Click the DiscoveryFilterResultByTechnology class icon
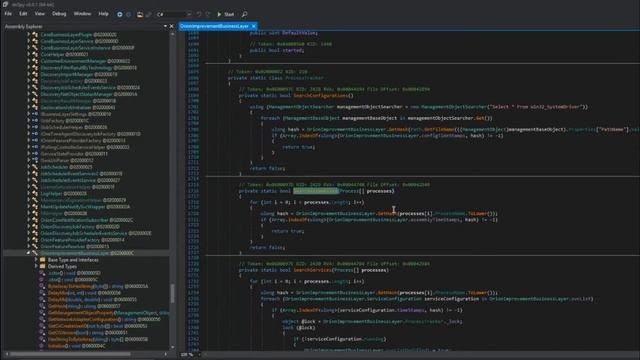The height and width of the screenshot is (360, 640). [36, 68]
